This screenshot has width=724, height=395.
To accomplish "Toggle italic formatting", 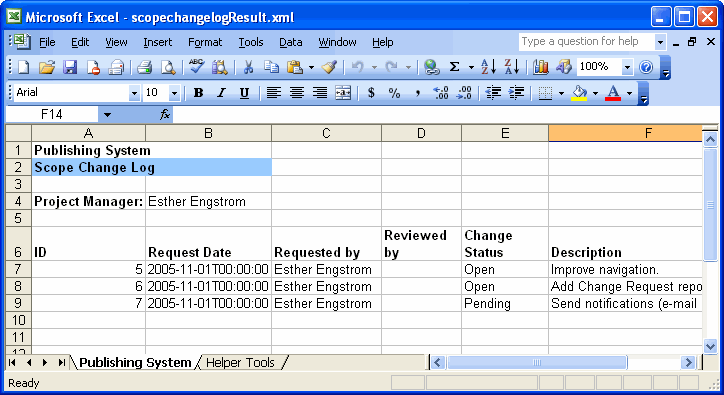I will (x=221, y=93).
